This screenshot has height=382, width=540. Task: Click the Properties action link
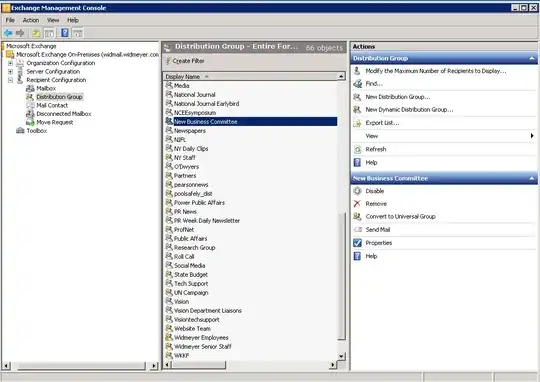[x=379, y=243]
